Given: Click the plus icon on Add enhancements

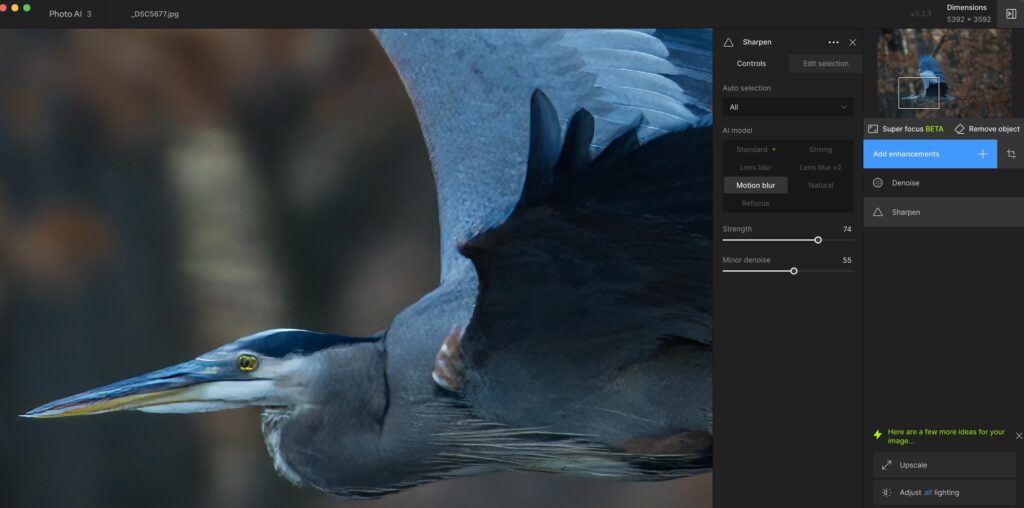Looking at the screenshot, I should click(x=983, y=154).
